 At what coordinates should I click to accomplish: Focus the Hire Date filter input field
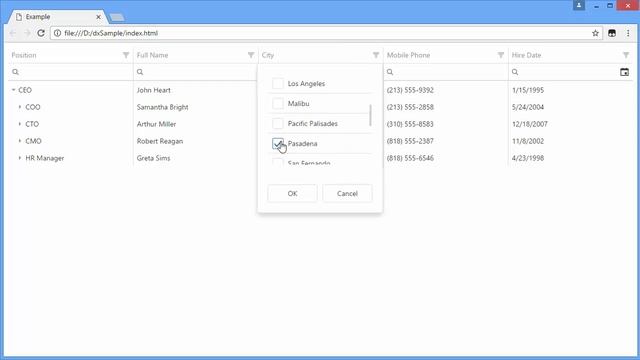coord(565,72)
